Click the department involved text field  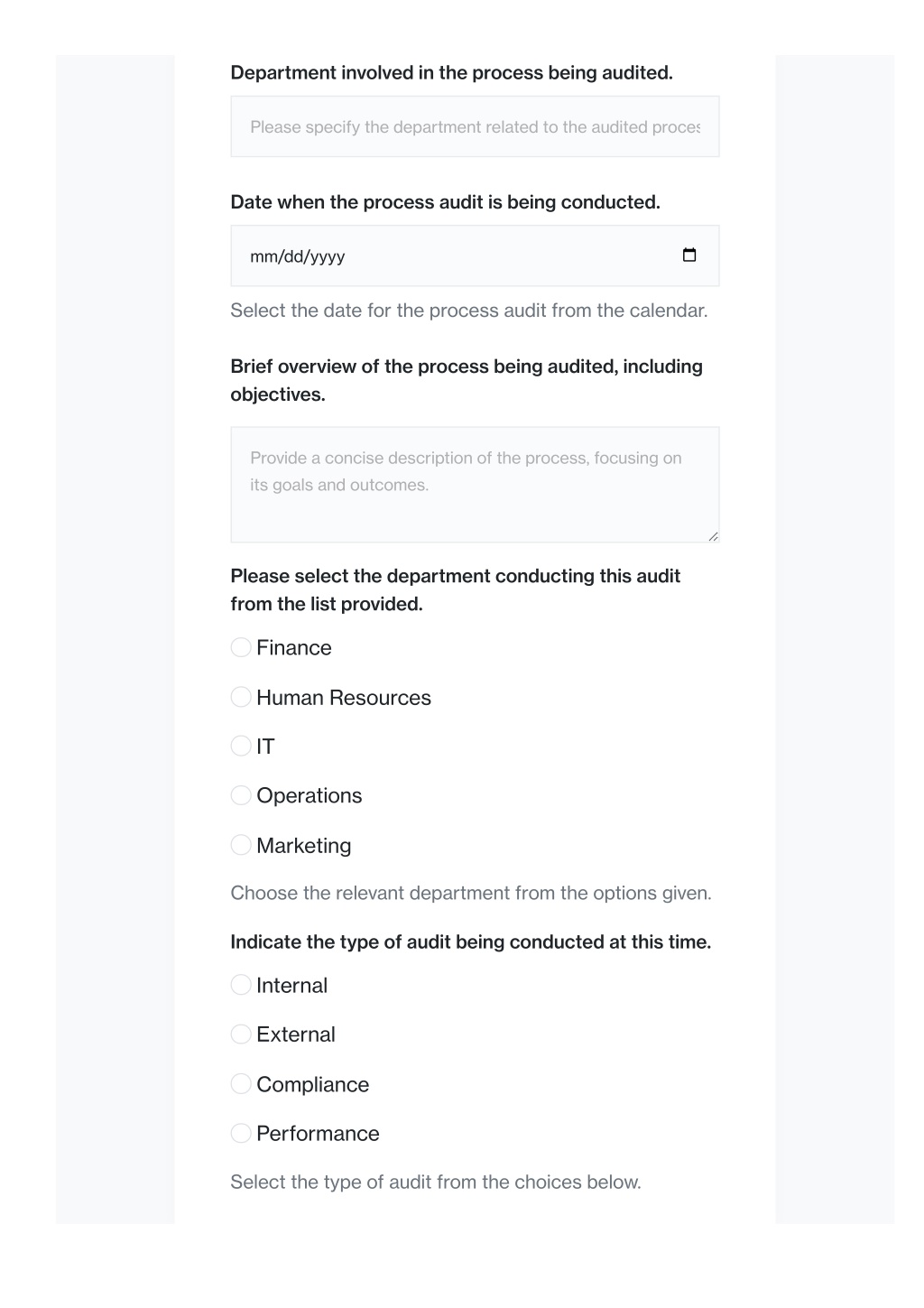pos(475,126)
